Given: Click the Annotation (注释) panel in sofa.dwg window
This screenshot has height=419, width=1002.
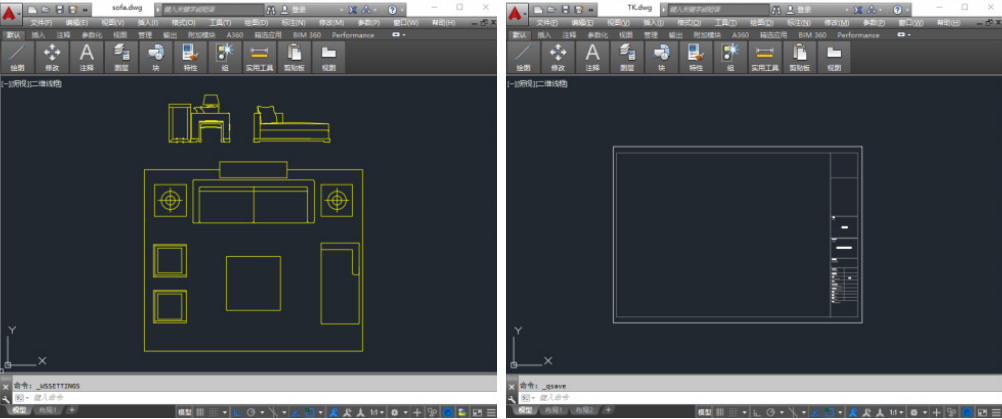Looking at the screenshot, I should click(86, 57).
